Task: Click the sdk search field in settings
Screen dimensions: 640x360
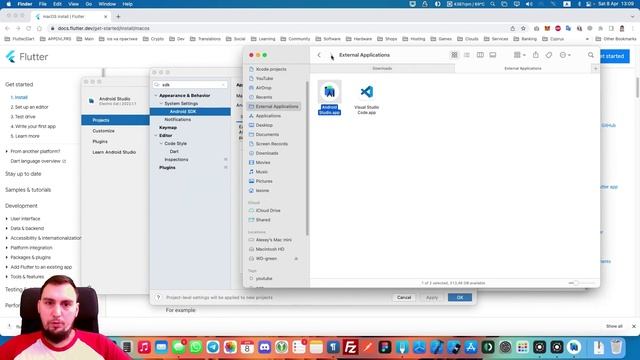Action: 190,84
